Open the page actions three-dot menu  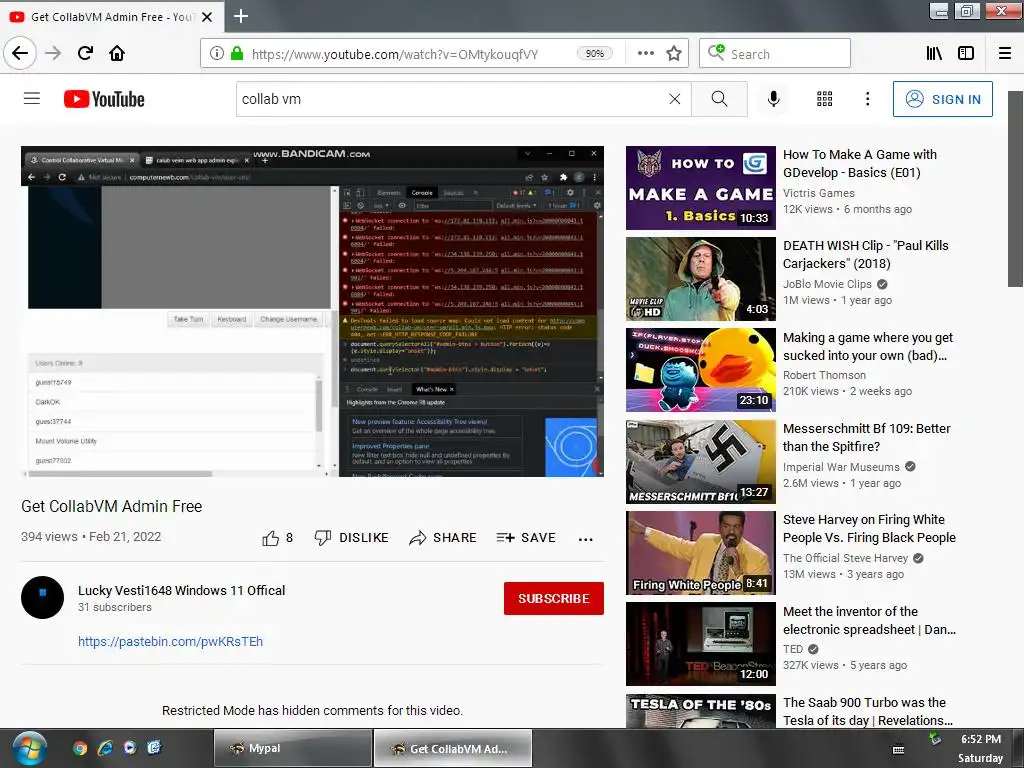645,54
